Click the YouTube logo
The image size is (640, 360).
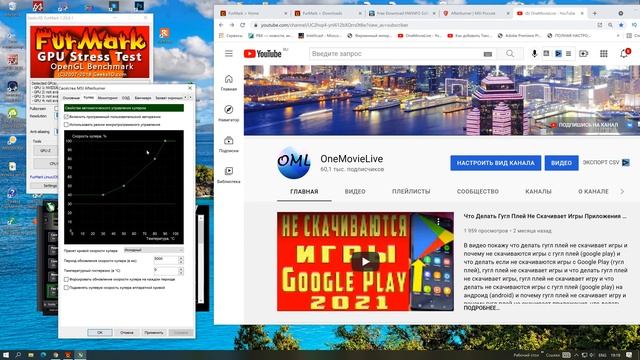coord(263,53)
